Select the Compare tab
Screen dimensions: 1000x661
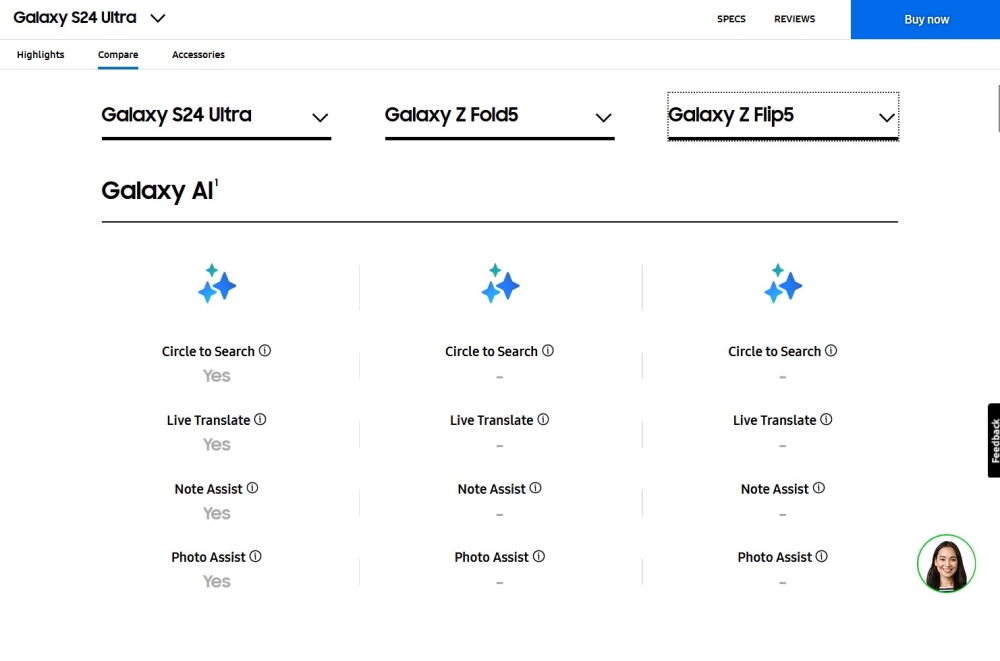pos(118,55)
